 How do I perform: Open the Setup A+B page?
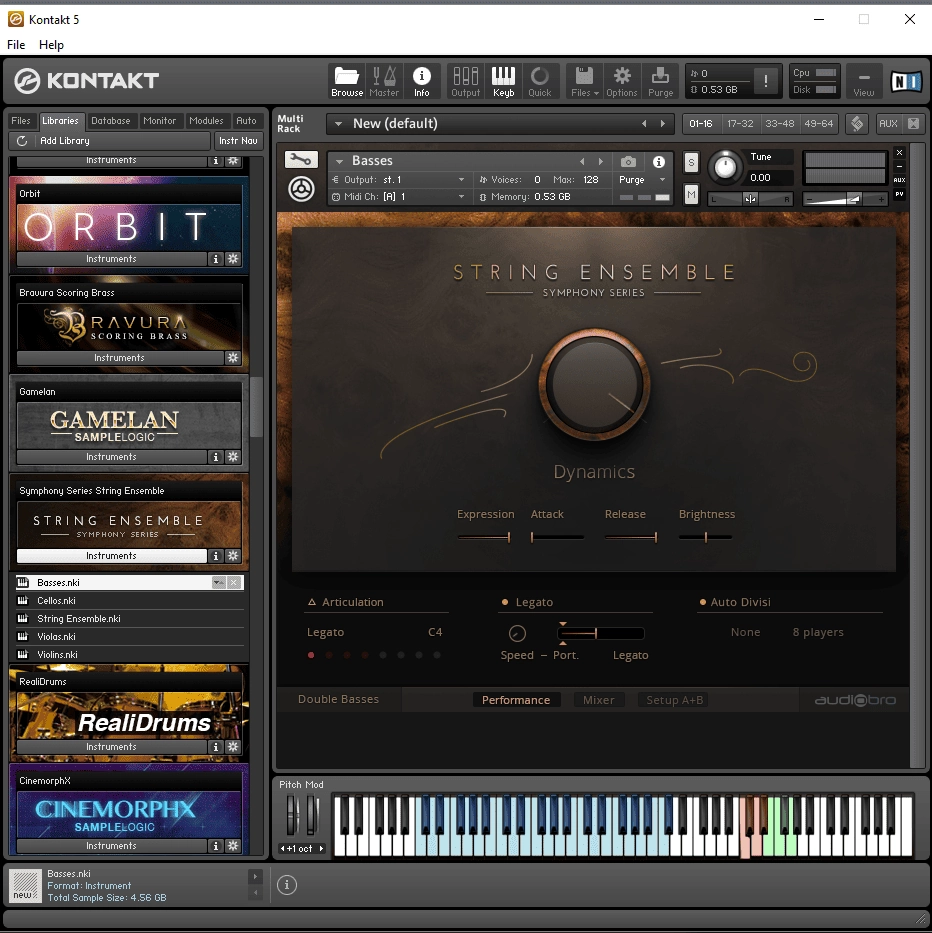(674, 700)
